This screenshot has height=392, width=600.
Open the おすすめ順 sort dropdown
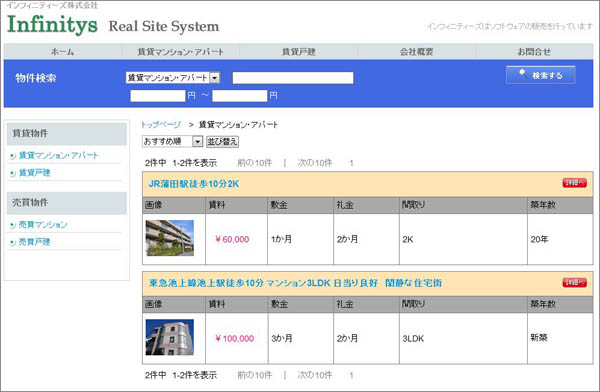(172, 141)
